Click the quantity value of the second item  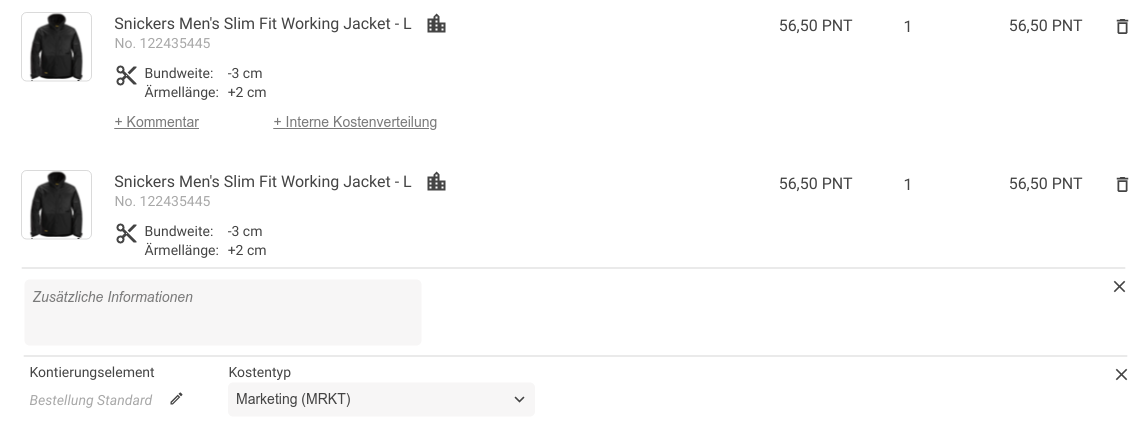coord(907,185)
